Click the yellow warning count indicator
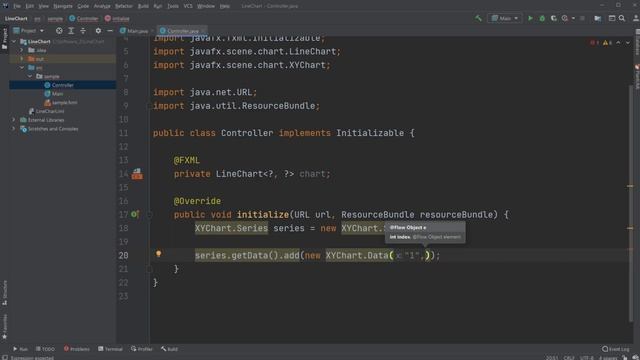The height and width of the screenshot is (360, 640). (x=607, y=42)
